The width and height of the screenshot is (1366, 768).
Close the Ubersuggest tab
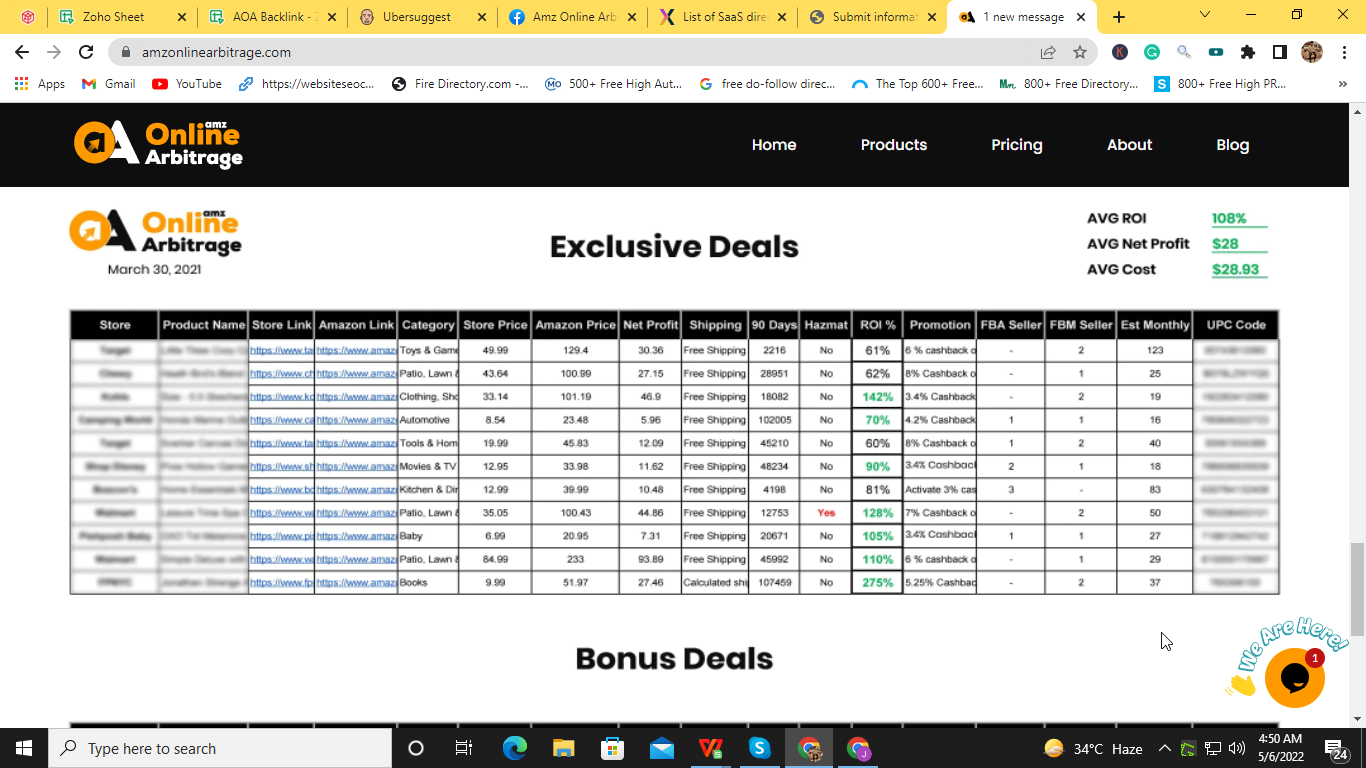[481, 17]
